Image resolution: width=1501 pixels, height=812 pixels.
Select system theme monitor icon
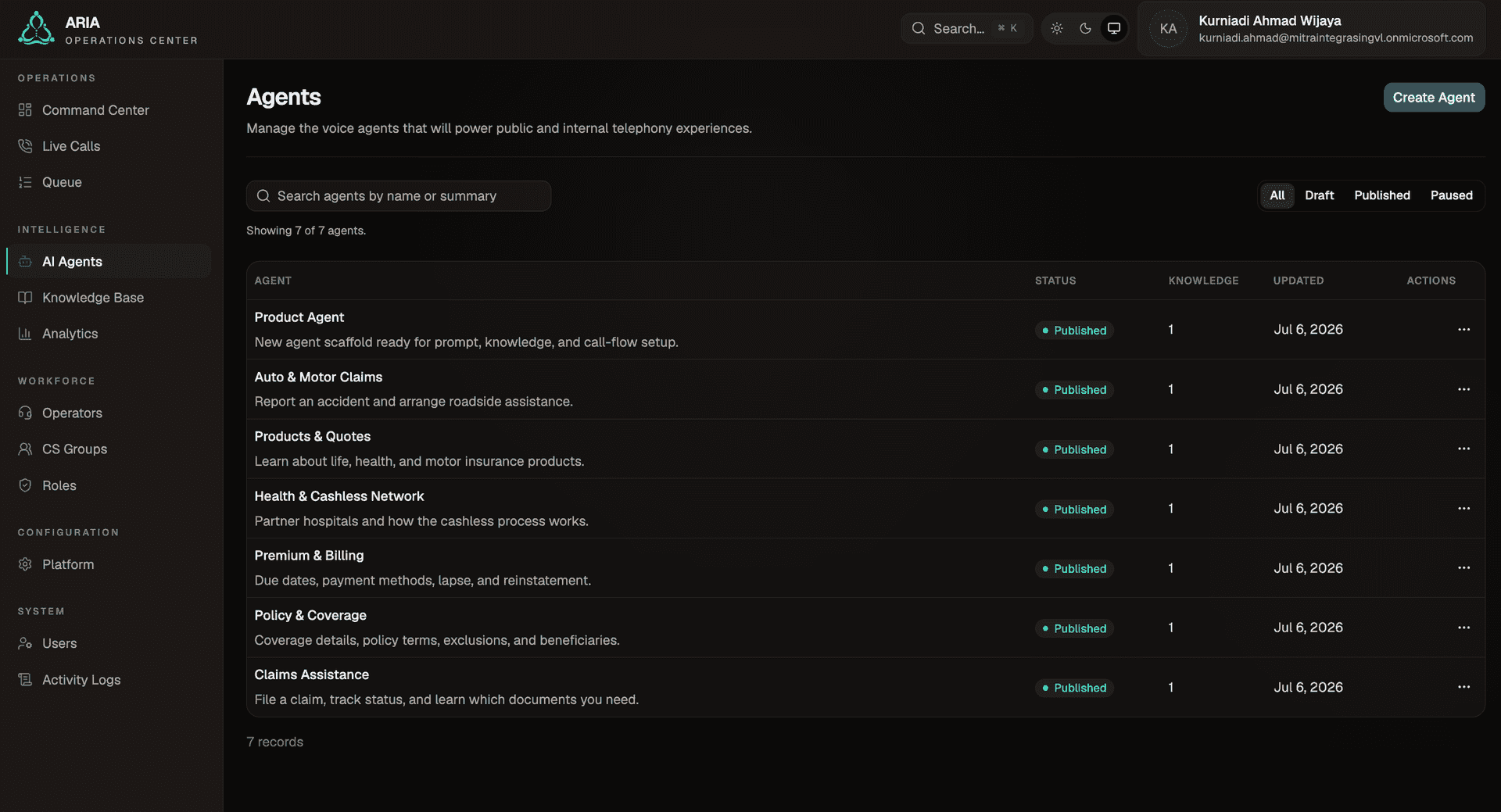pyautogui.click(x=1114, y=29)
